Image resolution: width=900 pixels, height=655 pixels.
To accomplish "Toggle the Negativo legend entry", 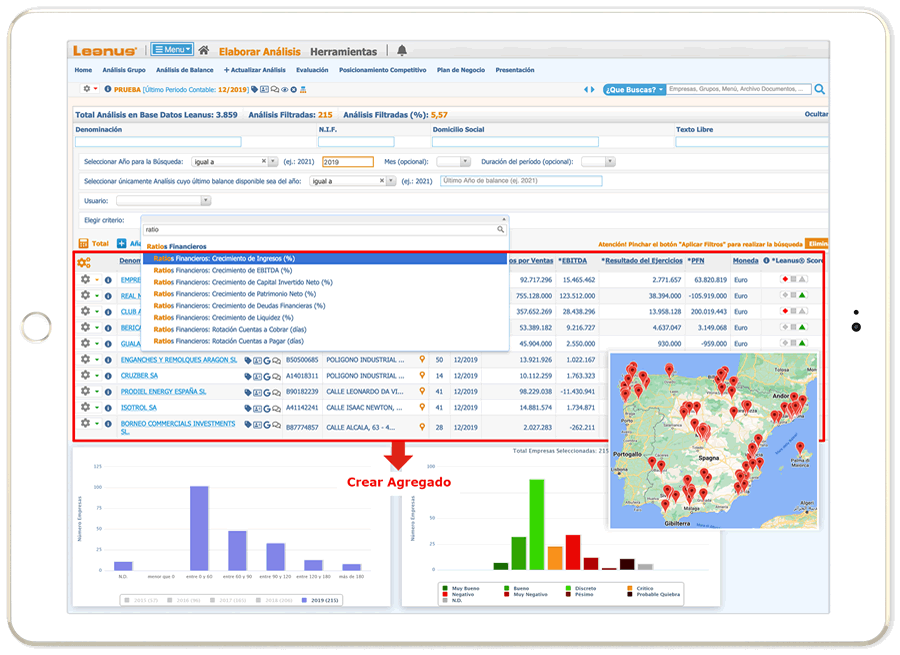I will click(x=459, y=595).
